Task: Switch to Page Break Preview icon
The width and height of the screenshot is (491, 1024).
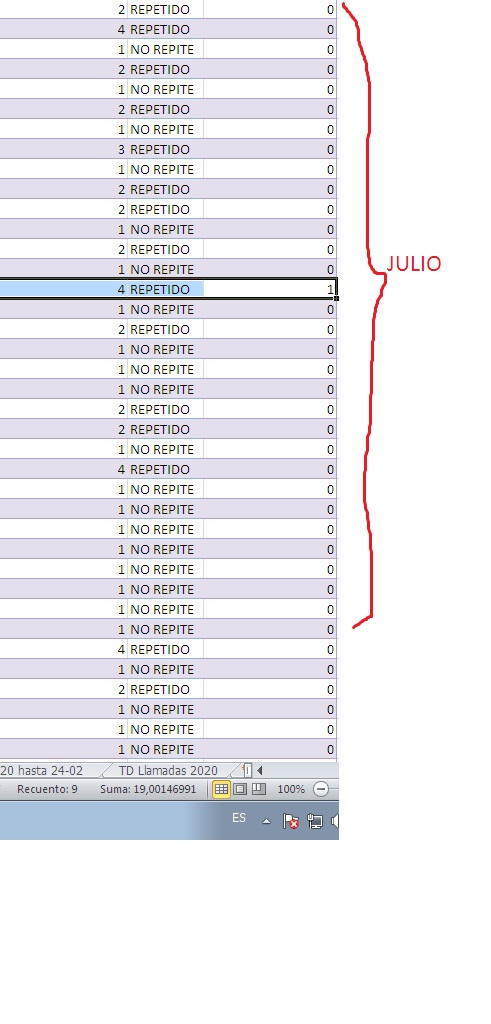Action: click(x=259, y=789)
